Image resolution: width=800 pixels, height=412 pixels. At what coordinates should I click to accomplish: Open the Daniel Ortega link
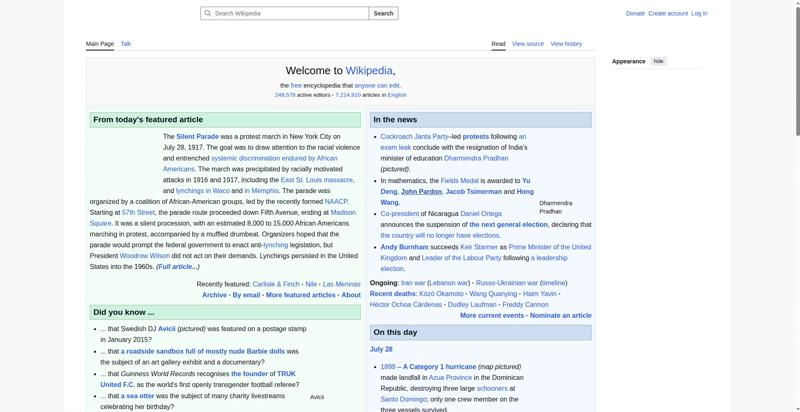click(x=481, y=214)
